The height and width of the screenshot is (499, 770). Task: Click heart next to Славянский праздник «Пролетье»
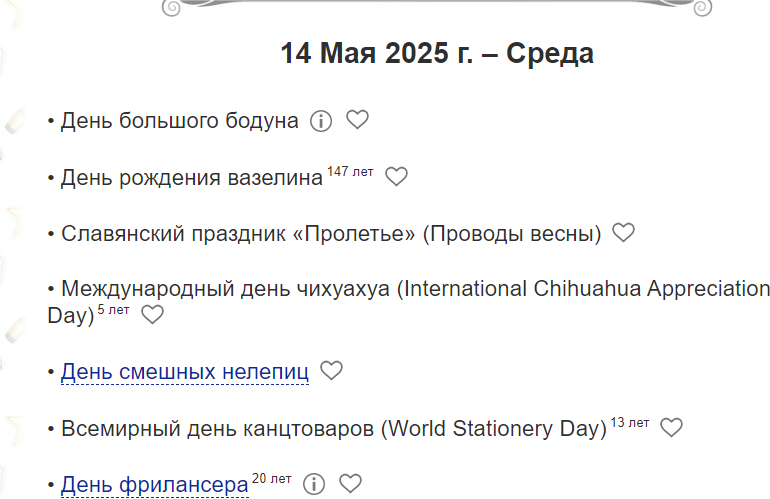tap(623, 232)
